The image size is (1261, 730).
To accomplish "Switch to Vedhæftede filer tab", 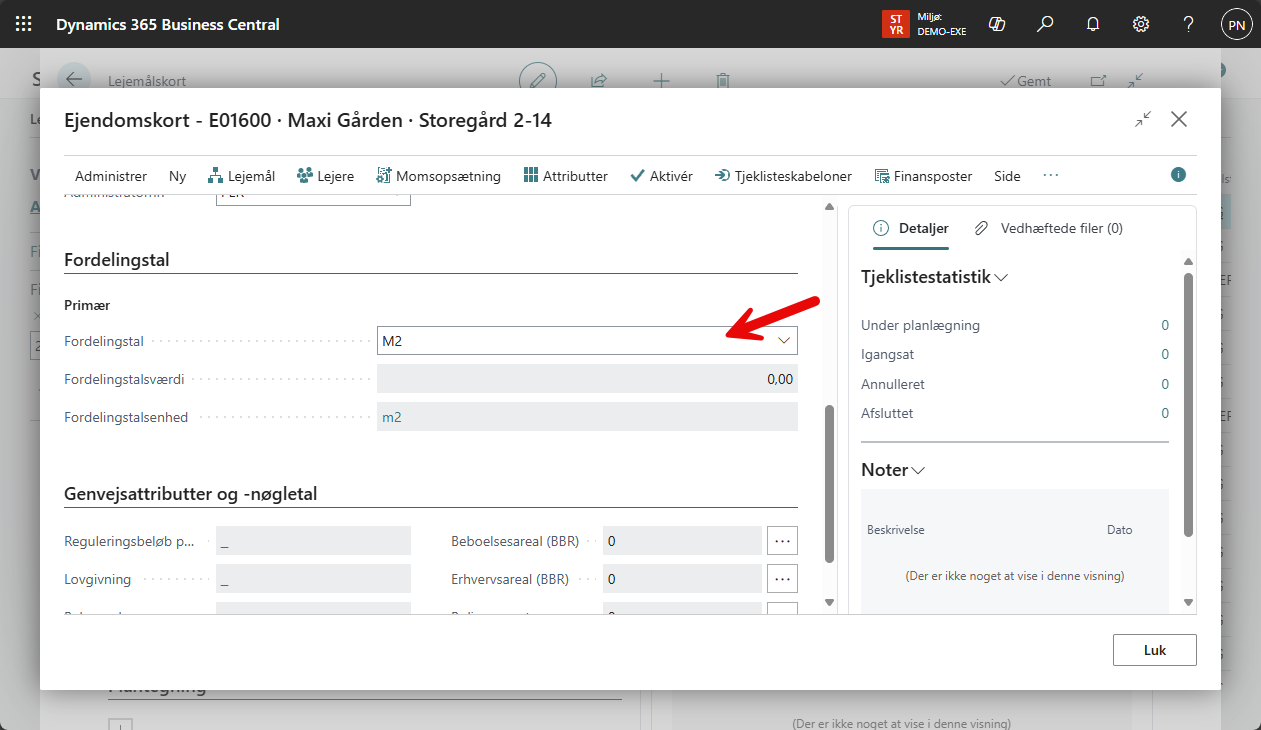I will click(1050, 228).
